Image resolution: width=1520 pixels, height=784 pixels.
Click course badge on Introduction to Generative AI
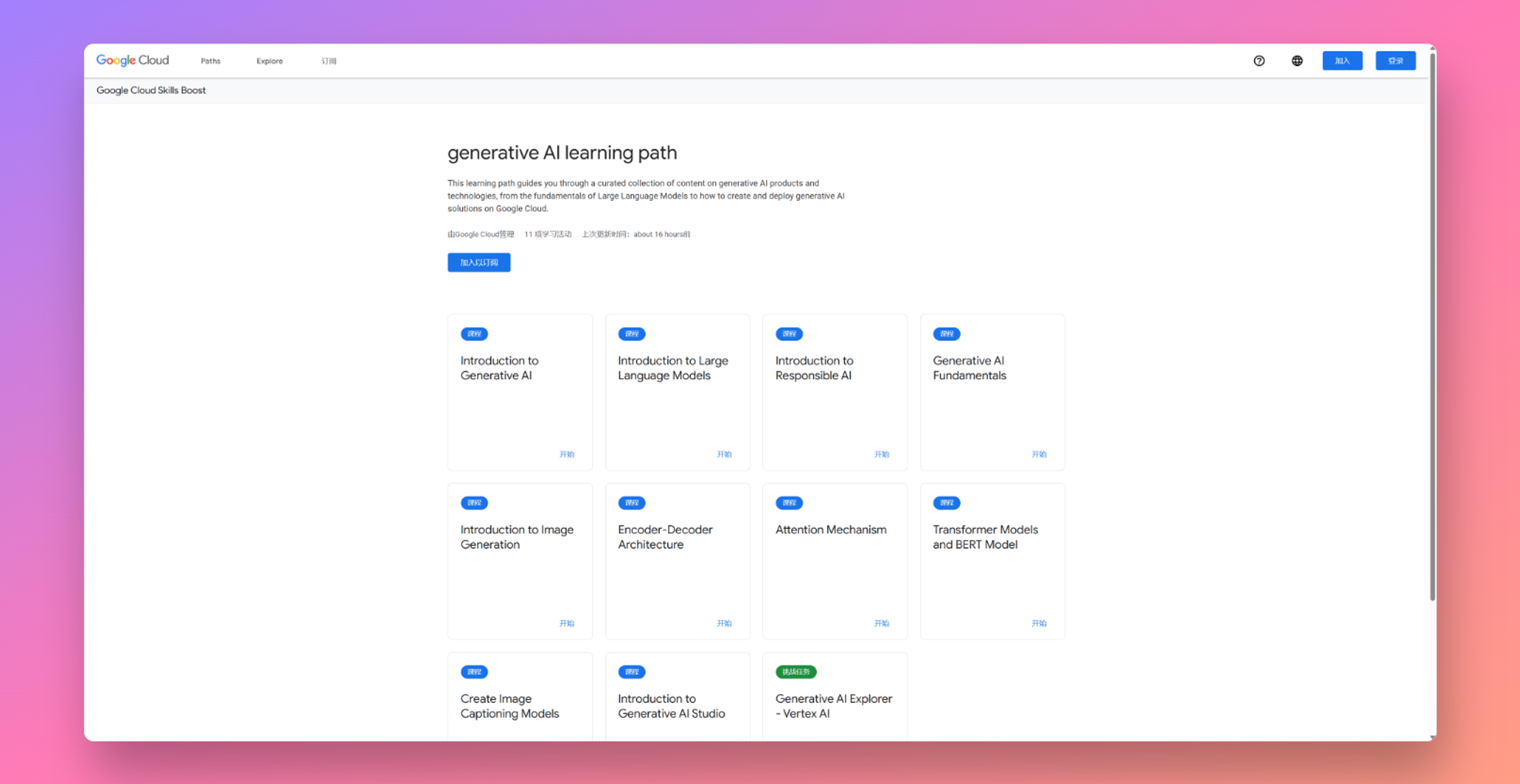pos(474,334)
